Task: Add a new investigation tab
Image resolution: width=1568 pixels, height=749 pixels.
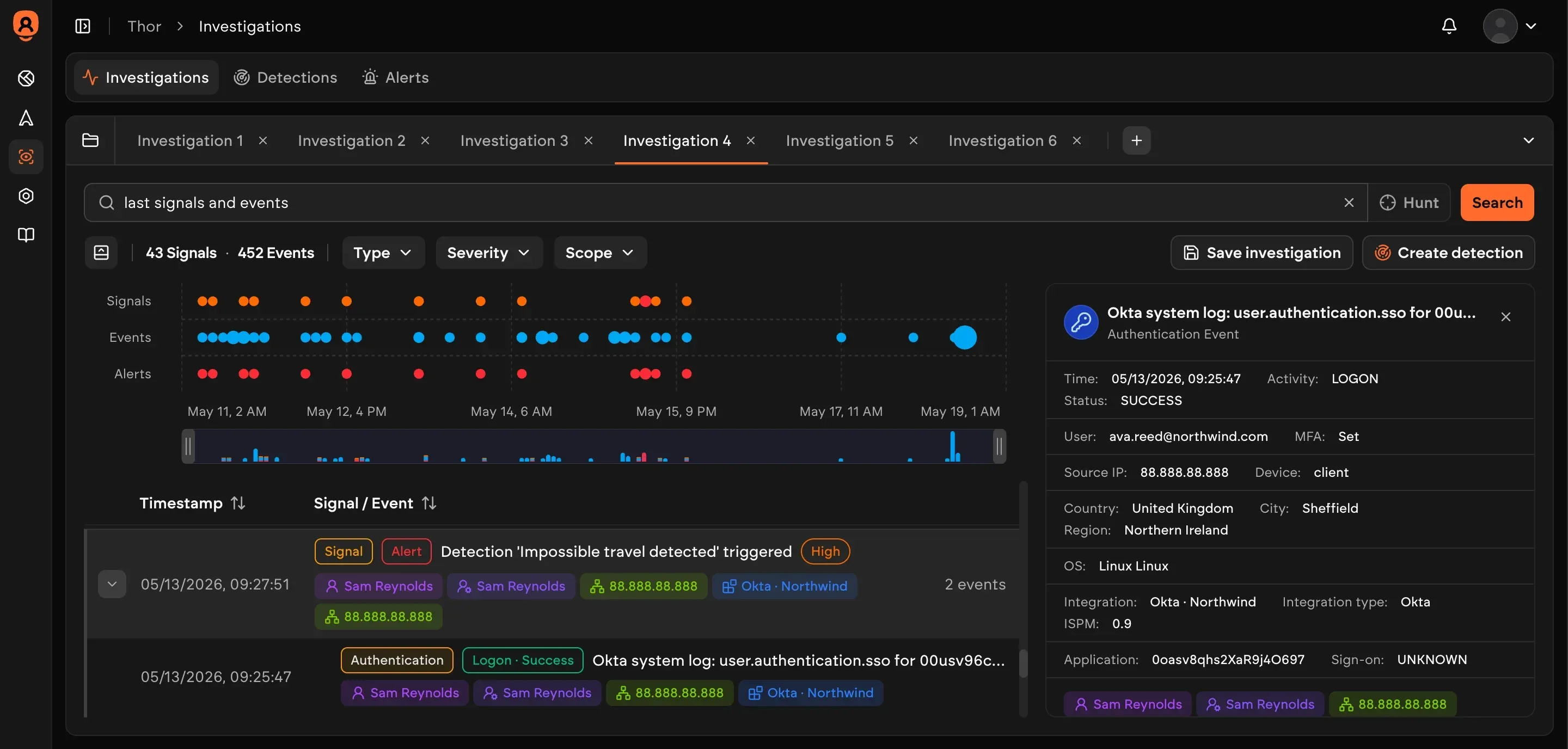Action: [x=1136, y=140]
